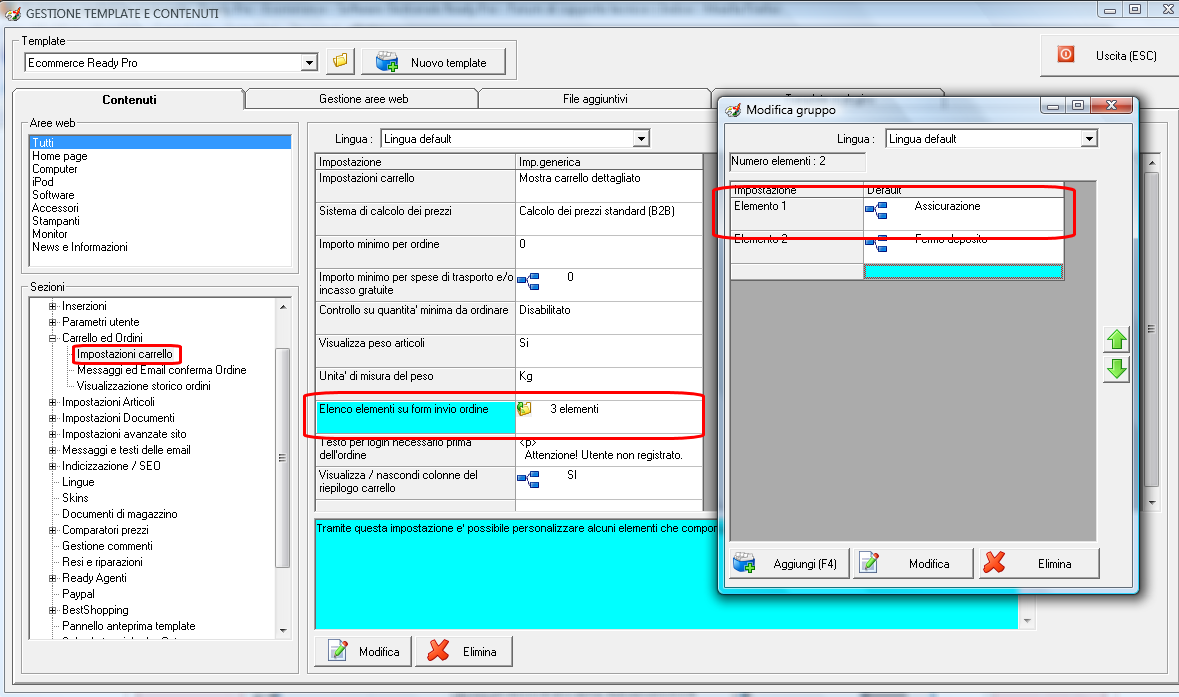Open template folder icon next to Template dropdown
Viewport: 1179px width, 697px height.
point(341,61)
